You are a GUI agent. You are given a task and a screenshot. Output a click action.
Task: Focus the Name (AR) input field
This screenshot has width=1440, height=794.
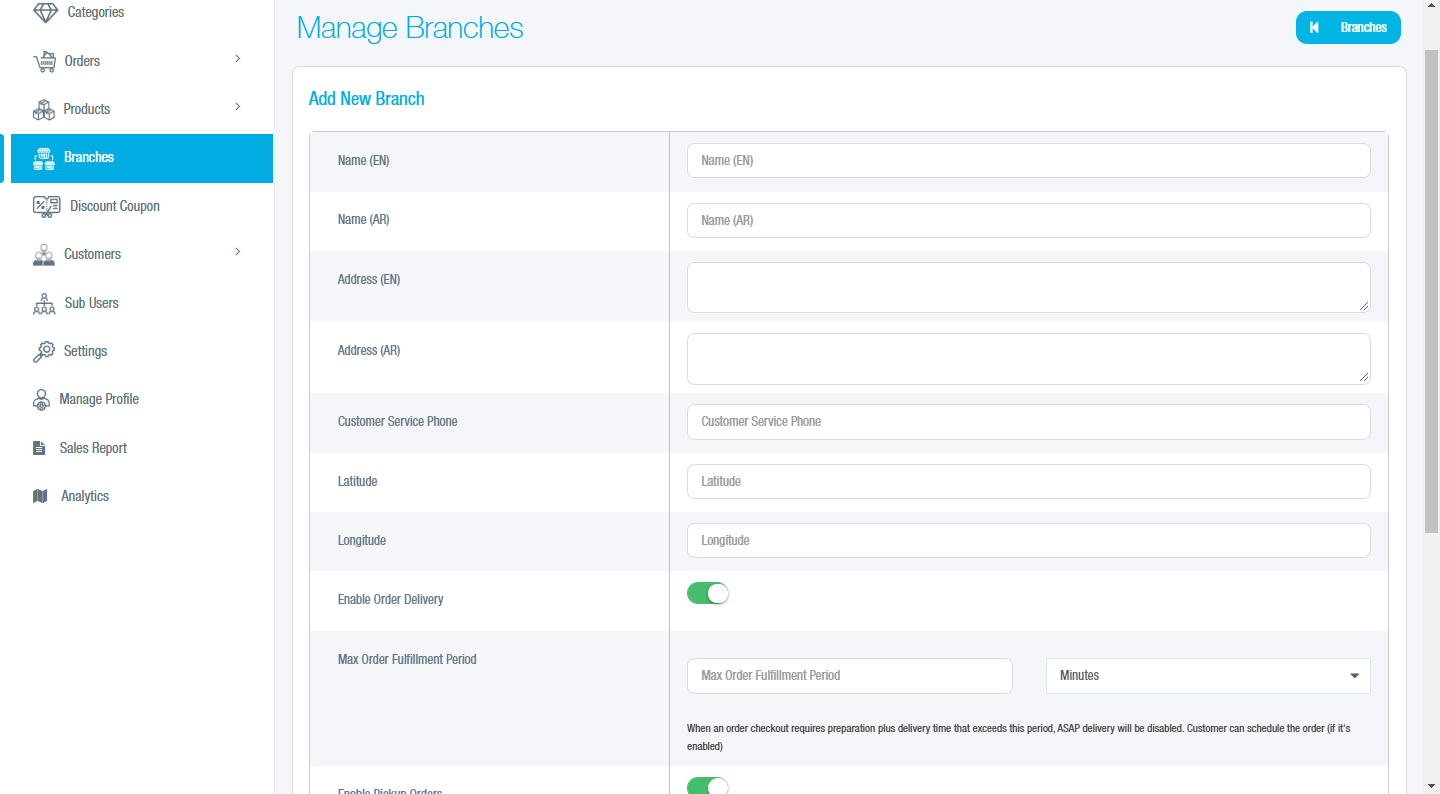pos(1028,220)
